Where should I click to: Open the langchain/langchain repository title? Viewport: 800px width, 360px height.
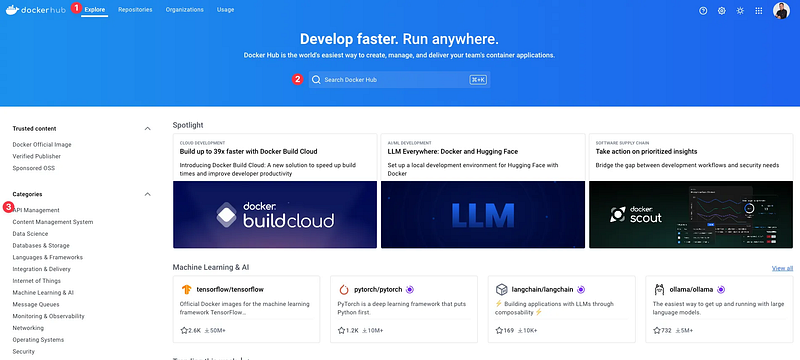(x=542, y=290)
